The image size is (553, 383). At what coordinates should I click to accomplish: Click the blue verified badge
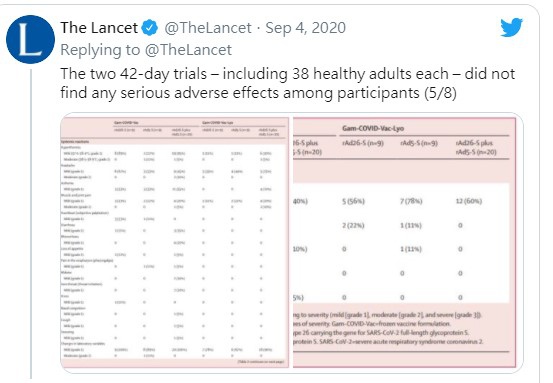pos(150,28)
